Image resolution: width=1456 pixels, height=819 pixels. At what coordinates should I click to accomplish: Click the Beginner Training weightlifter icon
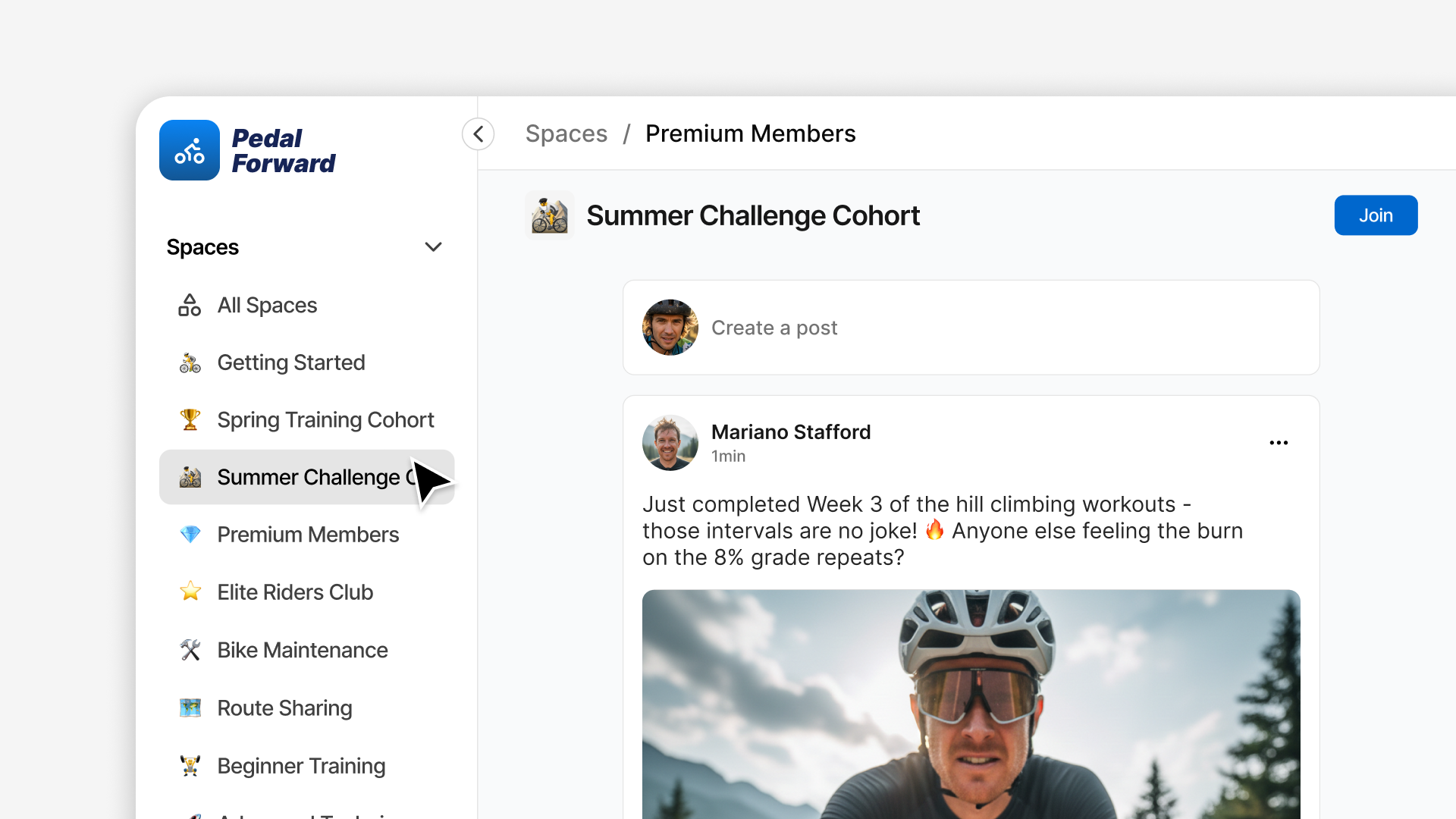(x=190, y=766)
